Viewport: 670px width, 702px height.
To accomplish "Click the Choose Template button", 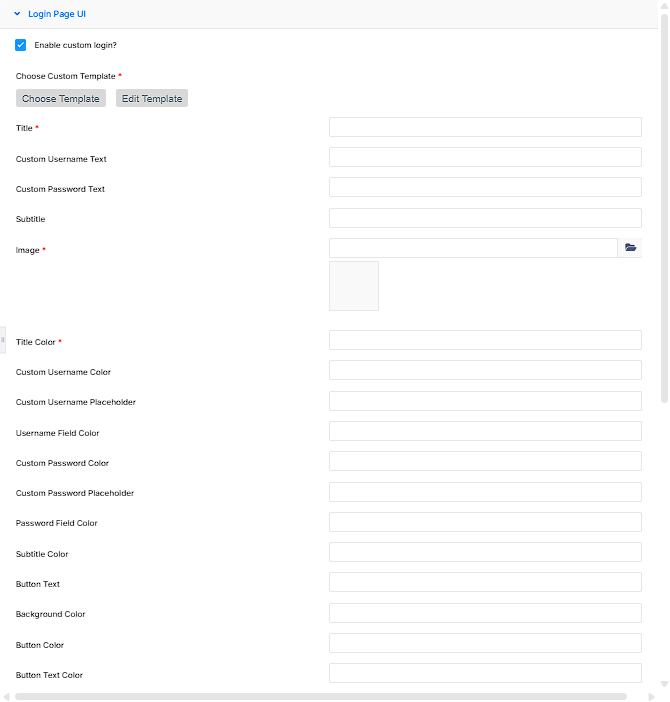I will 61,98.
